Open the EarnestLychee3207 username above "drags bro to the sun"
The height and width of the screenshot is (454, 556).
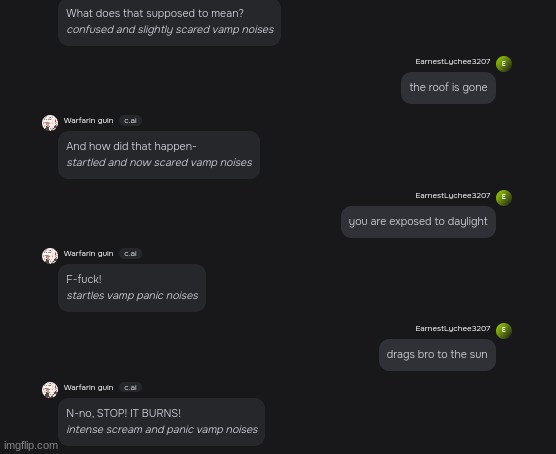coord(453,329)
